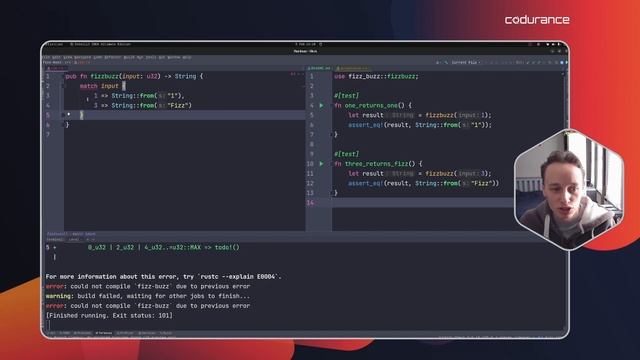Click the 'match input' breadcrumb
Image resolution: width=640 pixels, height=360 pixels.
tap(84, 234)
